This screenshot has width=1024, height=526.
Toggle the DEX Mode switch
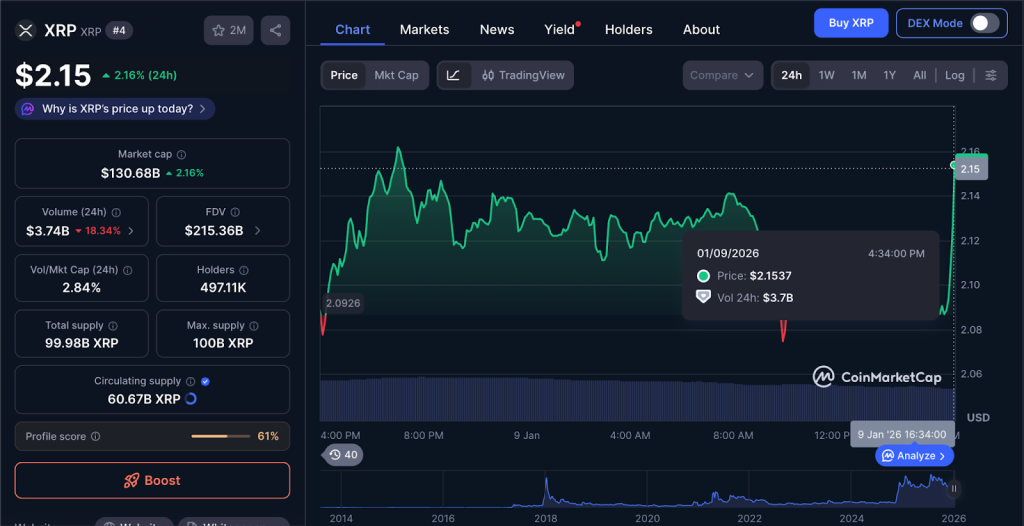pyautogui.click(x=983, y=23)
